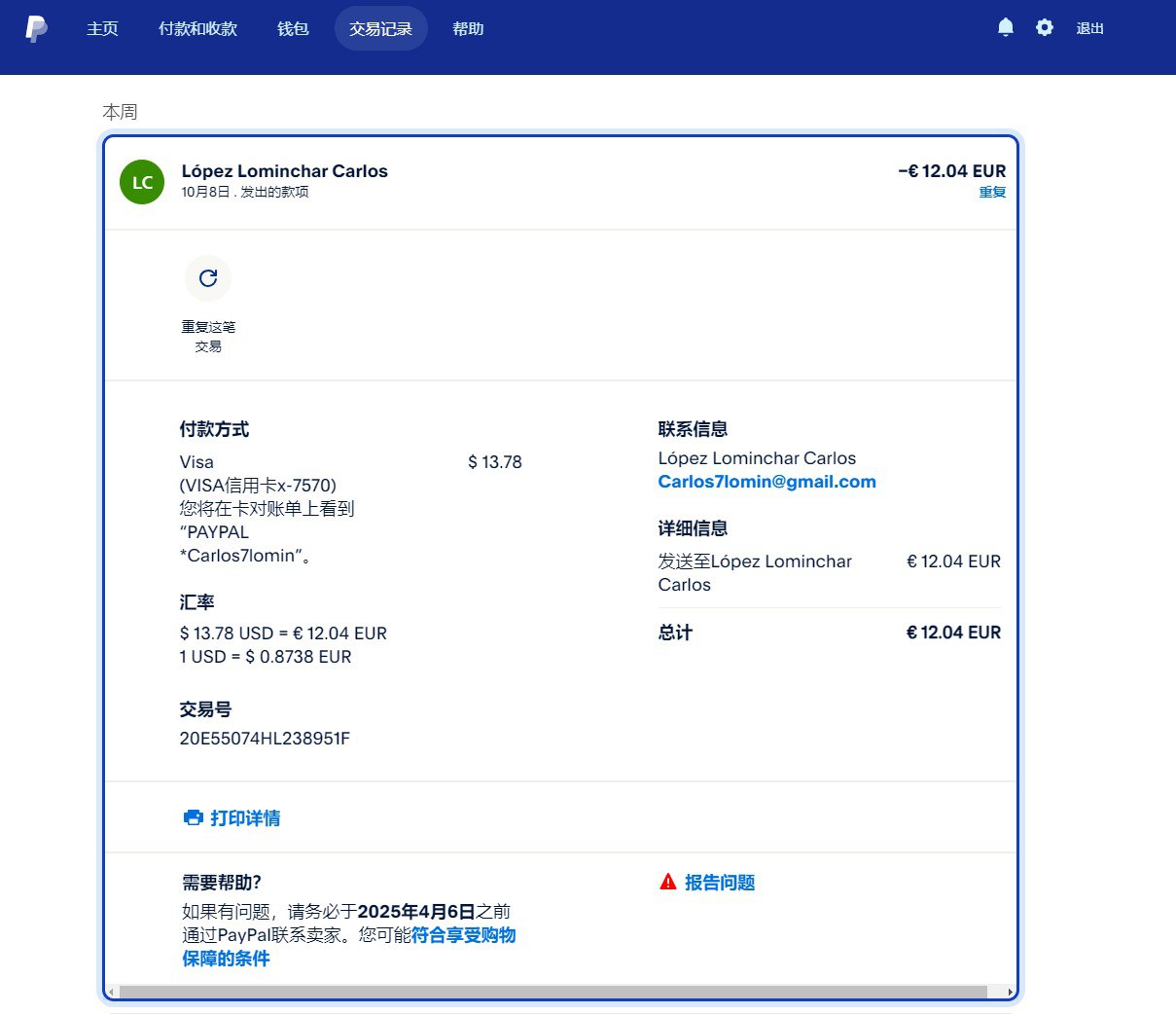
Task: Click the PayPal logo icon
Action: 36,29
